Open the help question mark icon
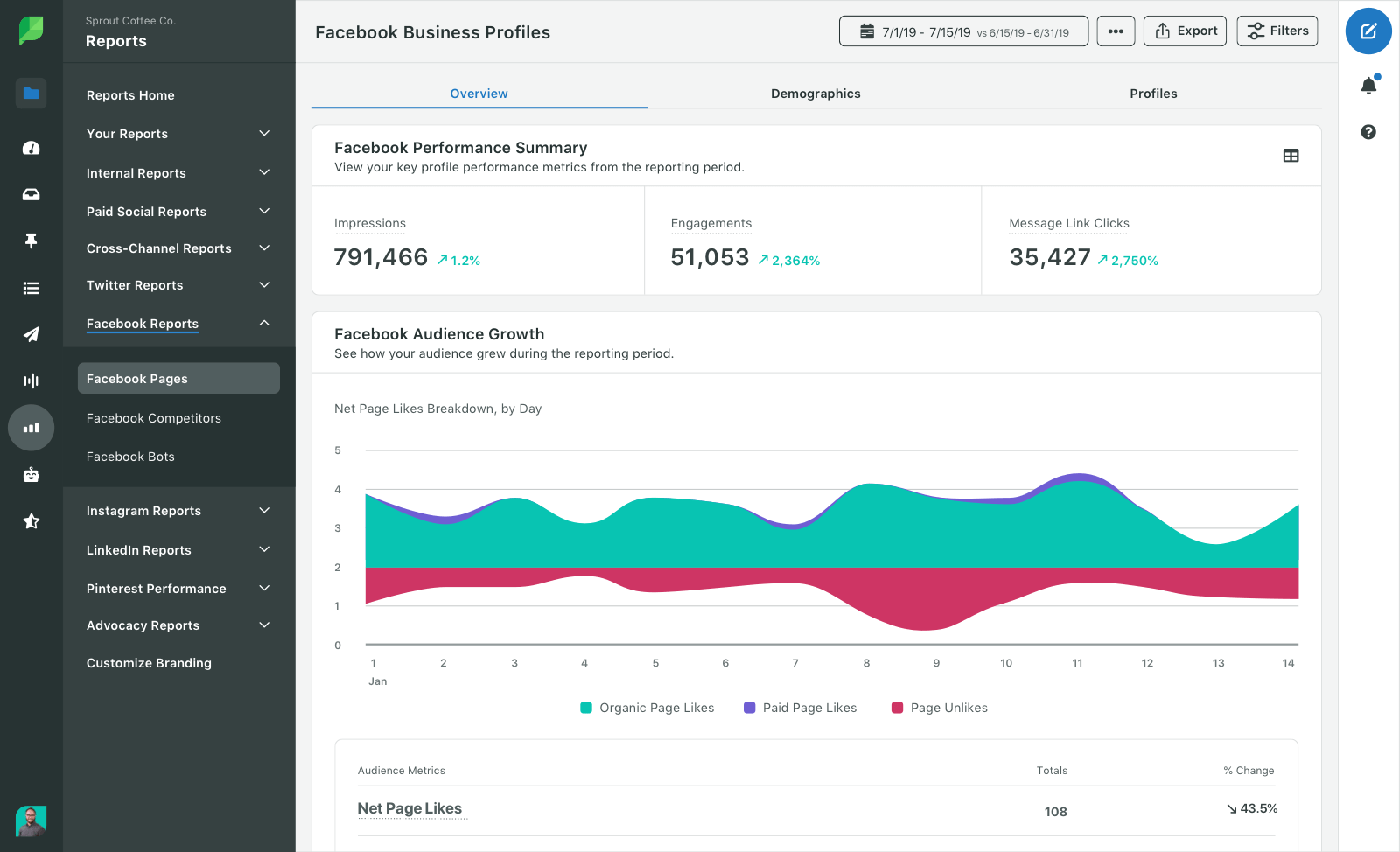The width and height of the screenshot is (1400, 852). tap(1368, 132)
